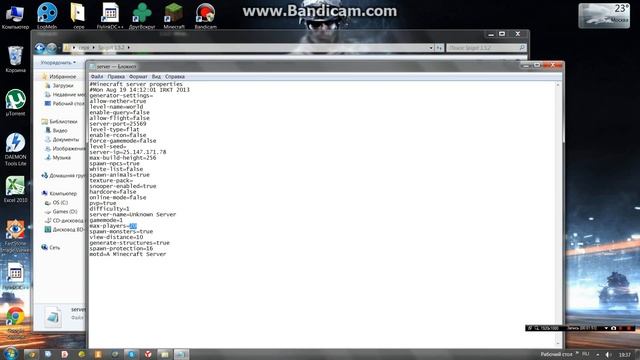This screenshot has width=640, height=360.
Task: Open Bandicam overlay dropdown arrow
Action: point(606,328)
